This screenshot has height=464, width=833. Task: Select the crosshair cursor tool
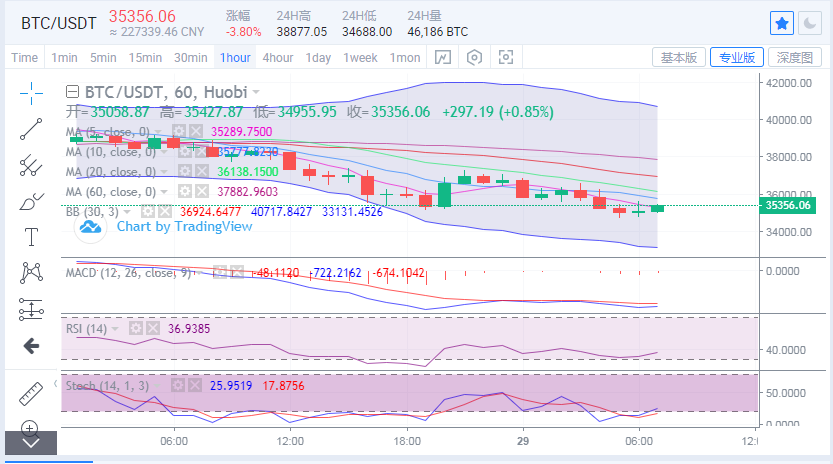[31, 94]
